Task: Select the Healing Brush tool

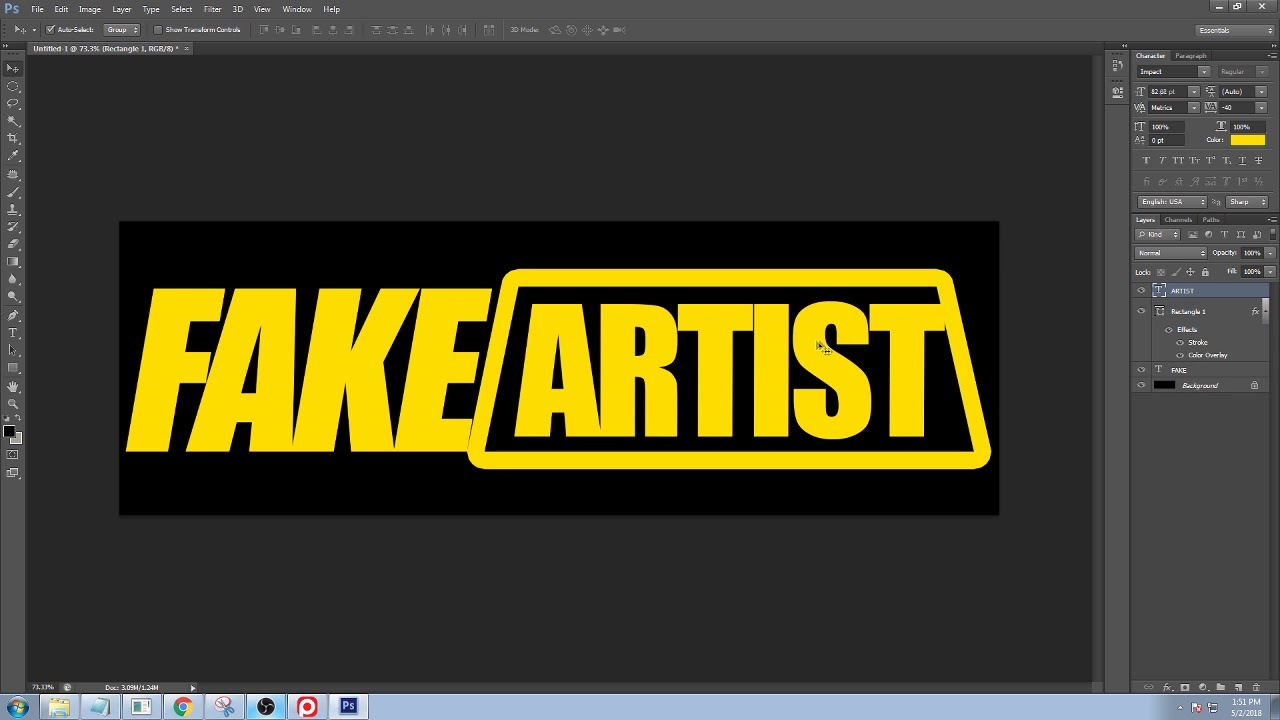Action: 13,175
